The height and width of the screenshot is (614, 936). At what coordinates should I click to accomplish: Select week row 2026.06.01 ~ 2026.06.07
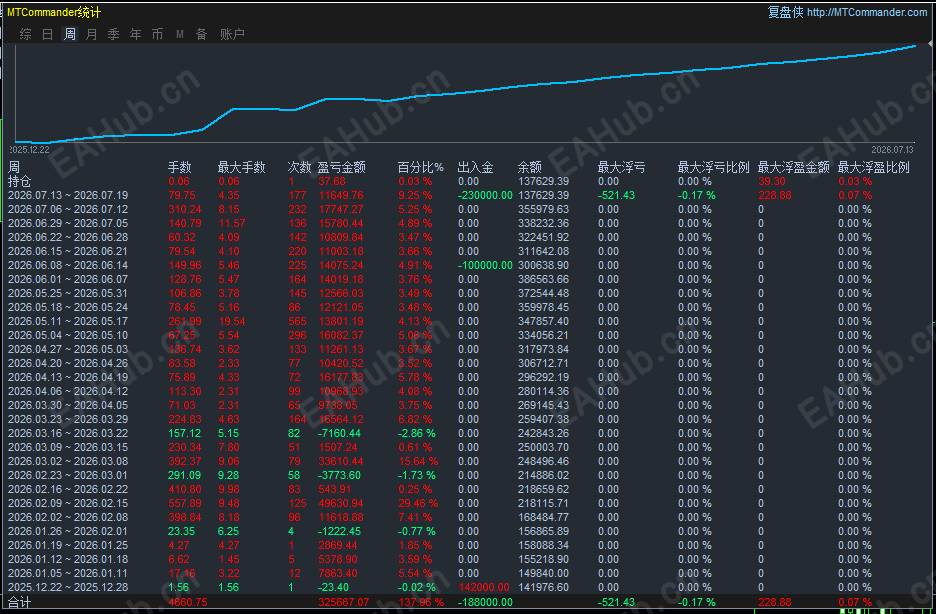[68, 279]
